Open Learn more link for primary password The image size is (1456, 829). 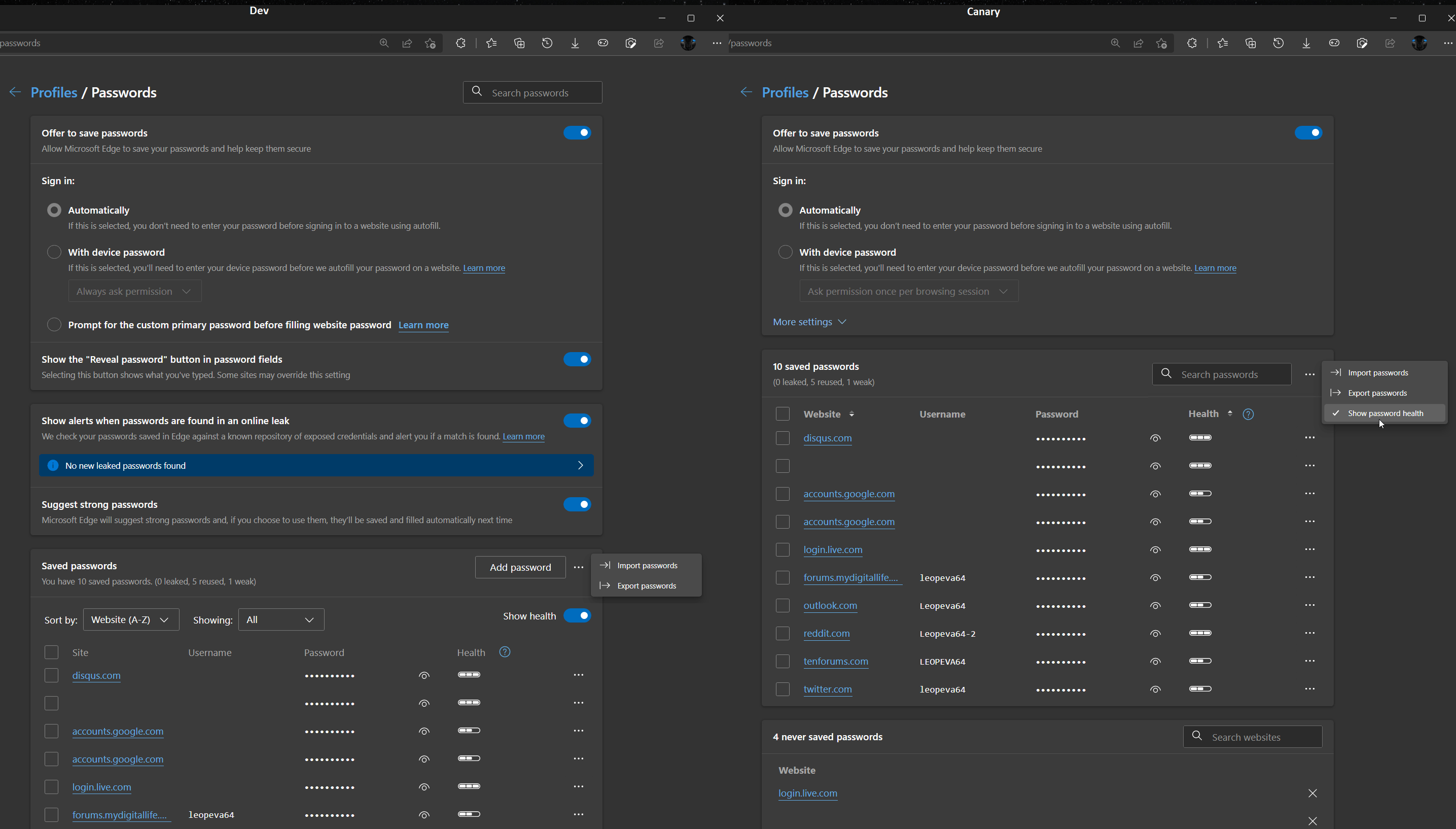pos(423,325)
